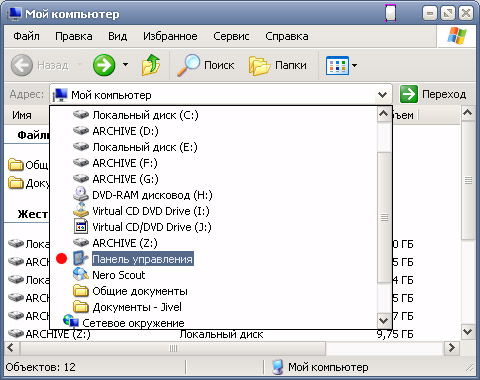Click the main window vertical scrollbar thumb
Screen dimensions: 480x380
point(468,180)
